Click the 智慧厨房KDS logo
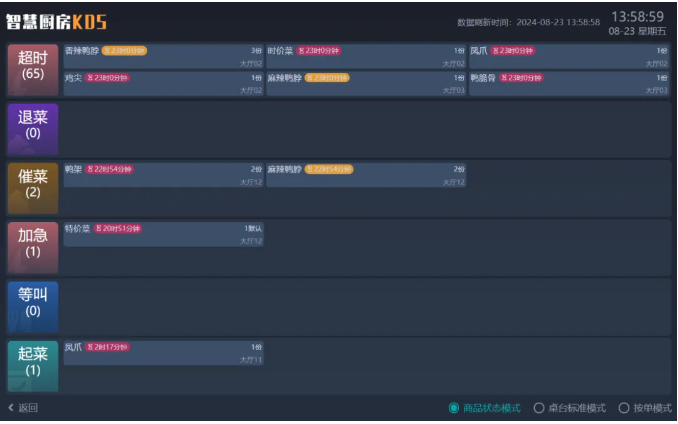This screenshot has width=678, height=424. [x=56, y=22]
